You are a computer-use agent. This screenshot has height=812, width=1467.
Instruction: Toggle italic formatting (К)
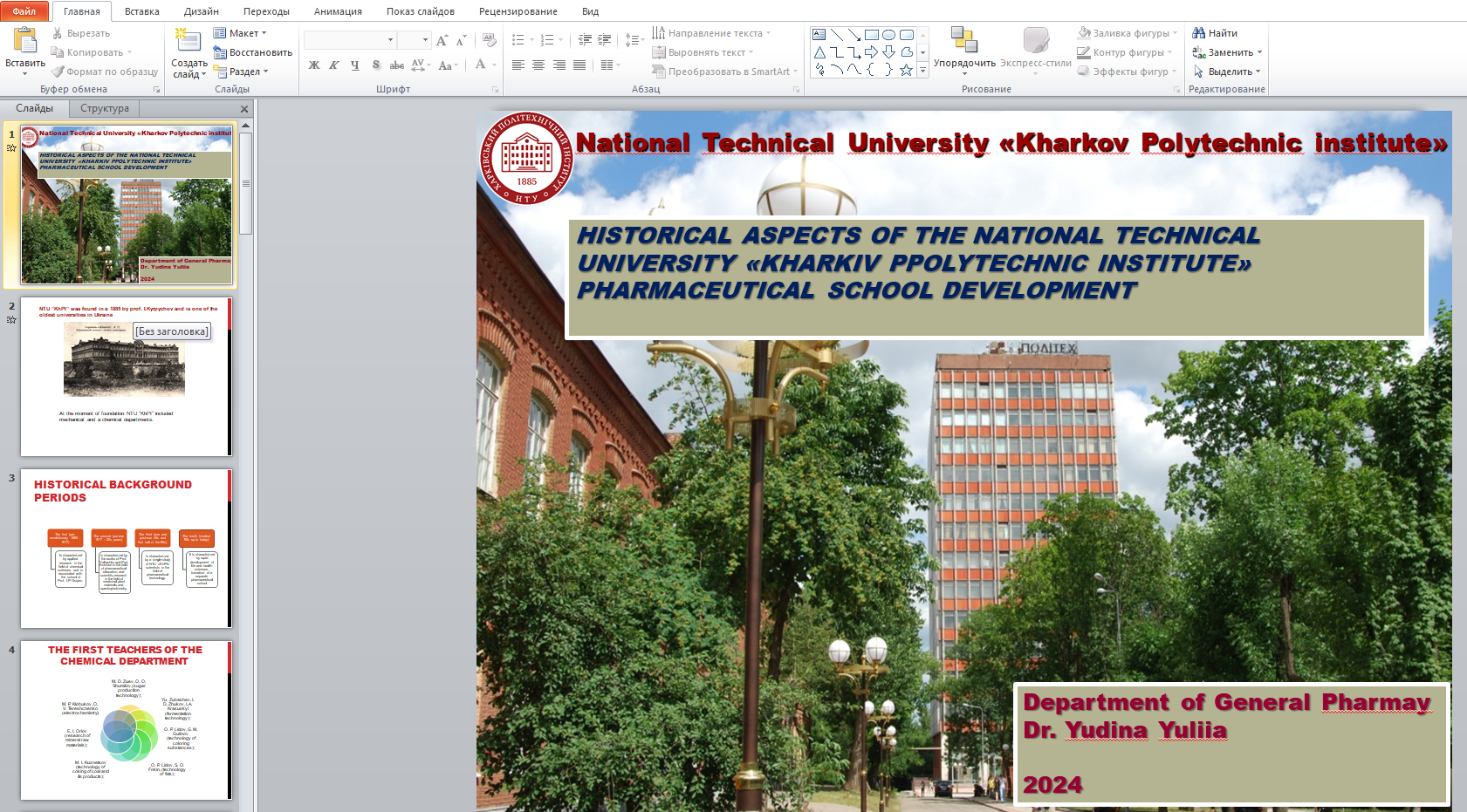[x=334, y=65]
